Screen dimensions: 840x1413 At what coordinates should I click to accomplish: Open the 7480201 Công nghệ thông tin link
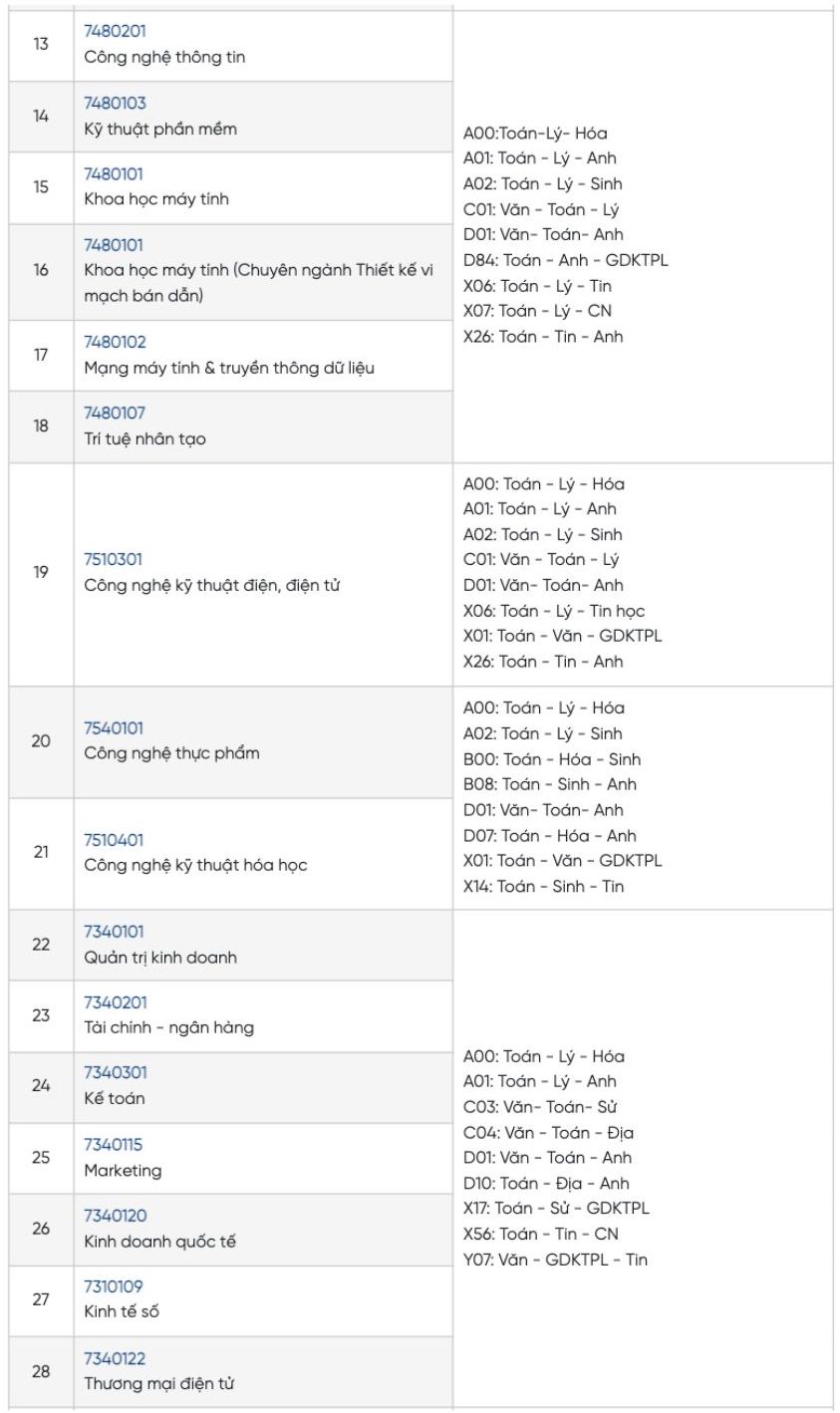[115, 32]
